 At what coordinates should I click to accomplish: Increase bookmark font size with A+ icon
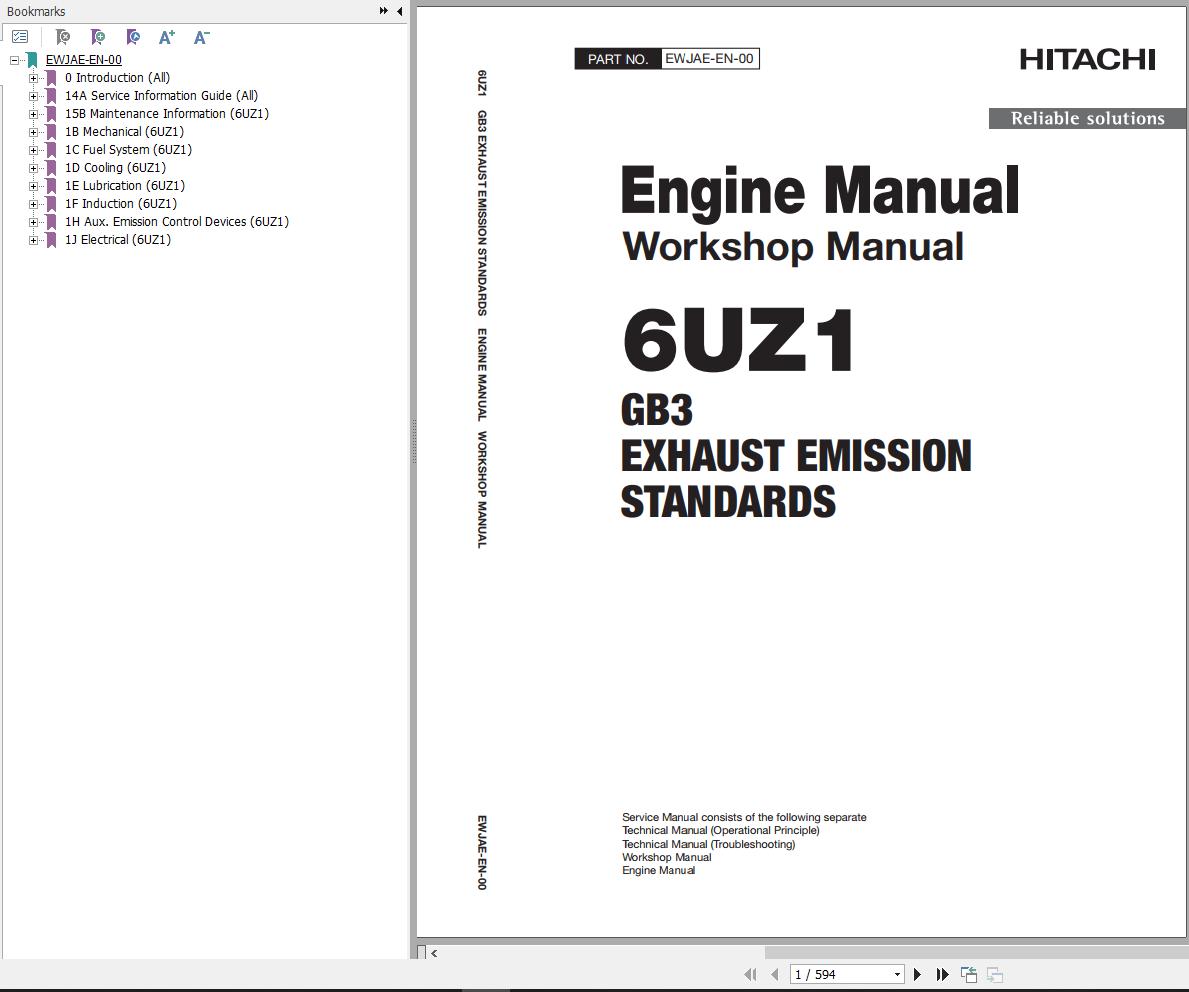[167, 36]
